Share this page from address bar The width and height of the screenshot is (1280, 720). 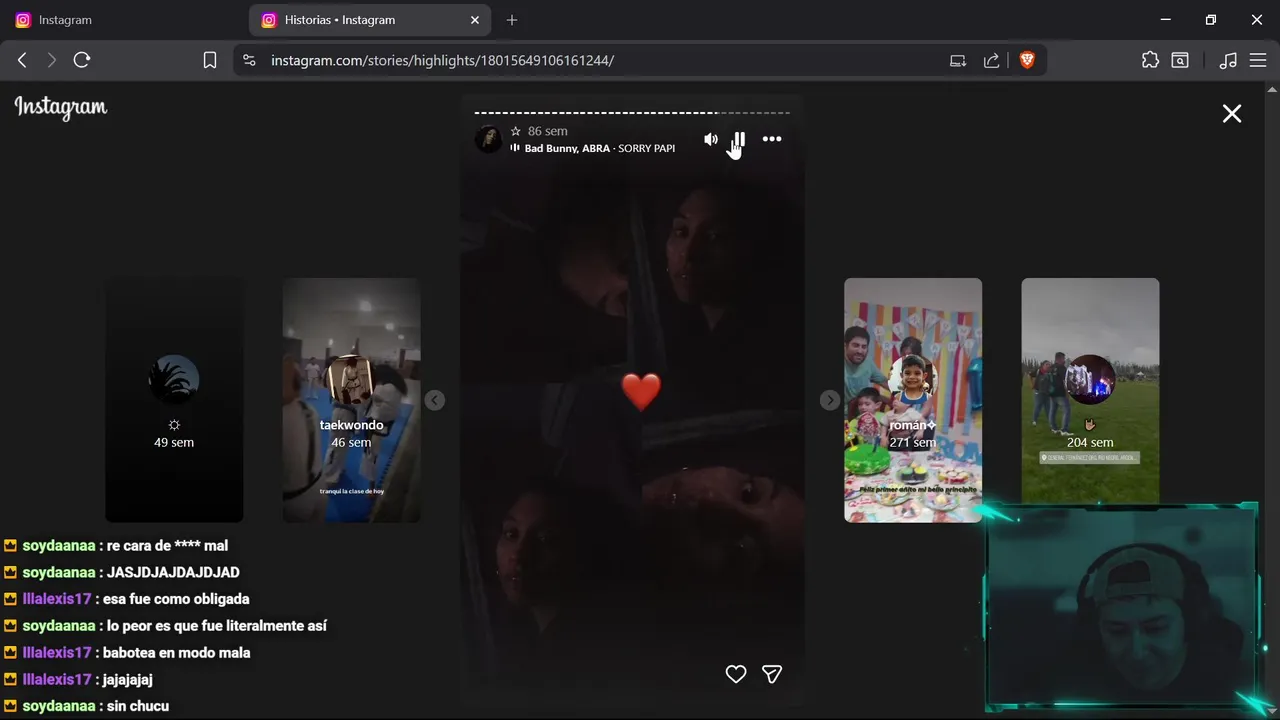click(x=991, y=60)
